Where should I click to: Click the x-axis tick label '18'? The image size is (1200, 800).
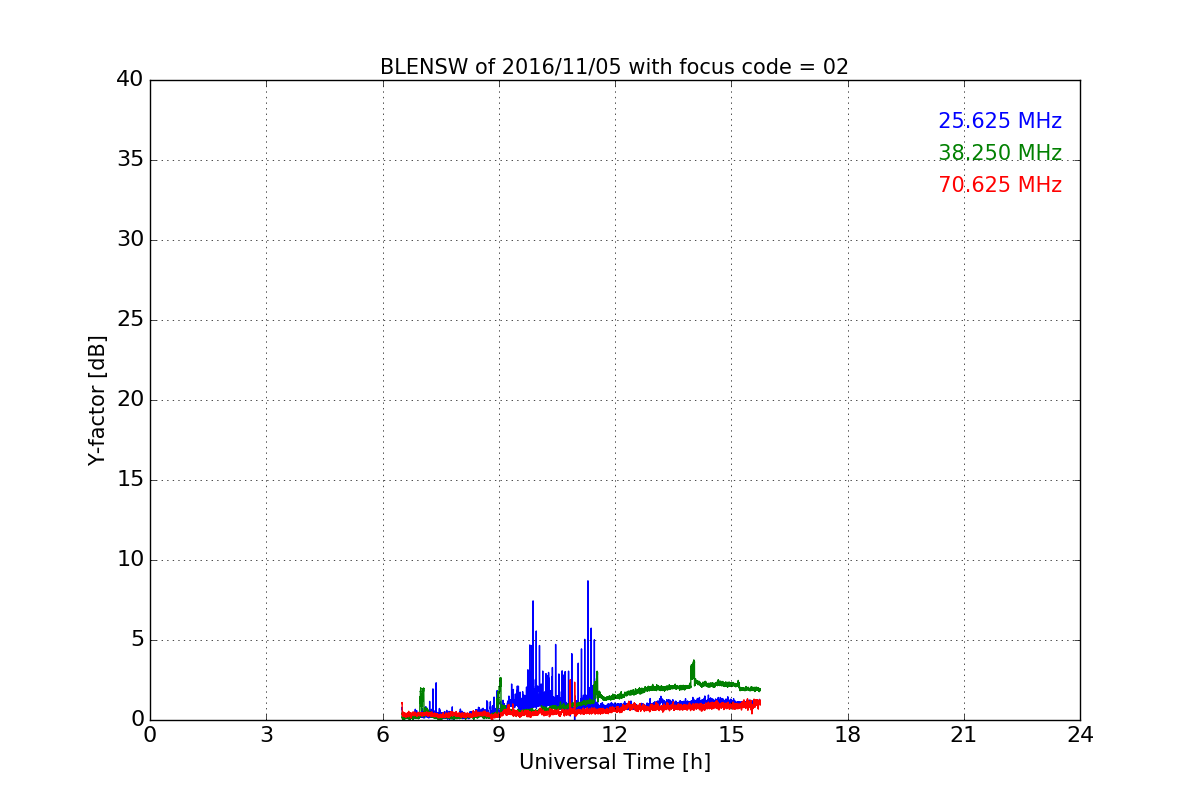click(848, 734)
